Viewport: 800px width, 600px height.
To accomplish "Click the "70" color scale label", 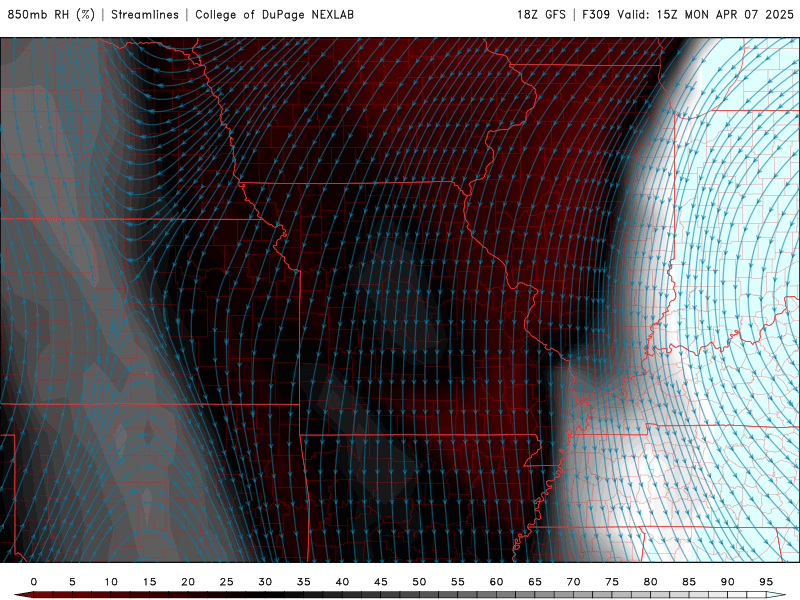I will tap(573, 582).
